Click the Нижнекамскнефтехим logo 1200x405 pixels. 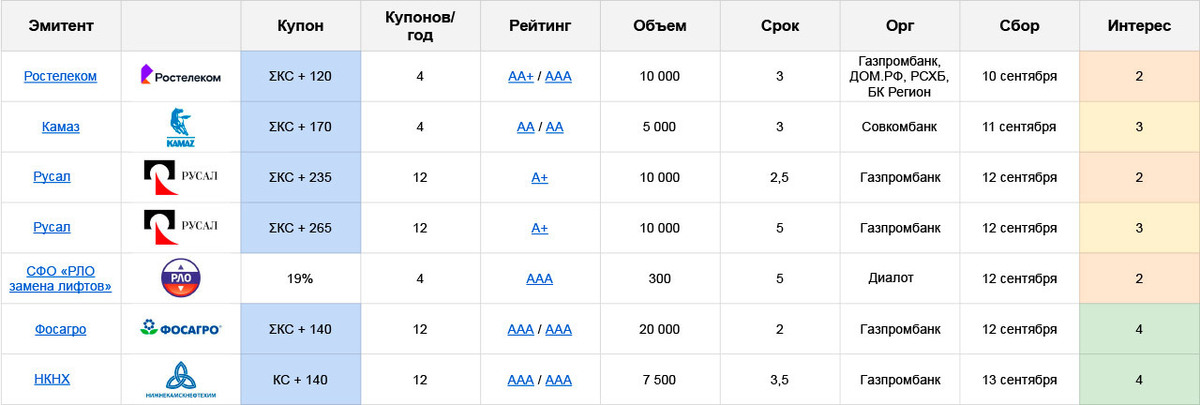tap(180, 380)
